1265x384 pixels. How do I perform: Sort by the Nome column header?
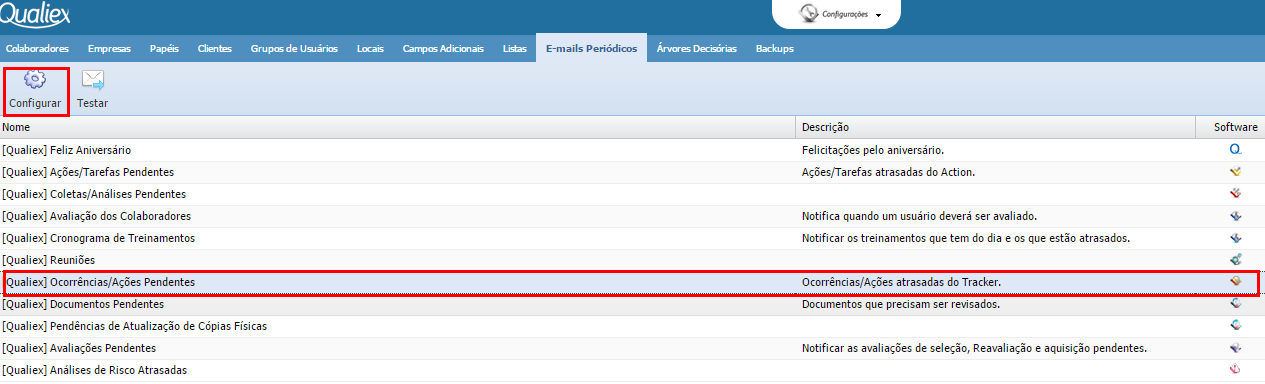tap(399, 127)
